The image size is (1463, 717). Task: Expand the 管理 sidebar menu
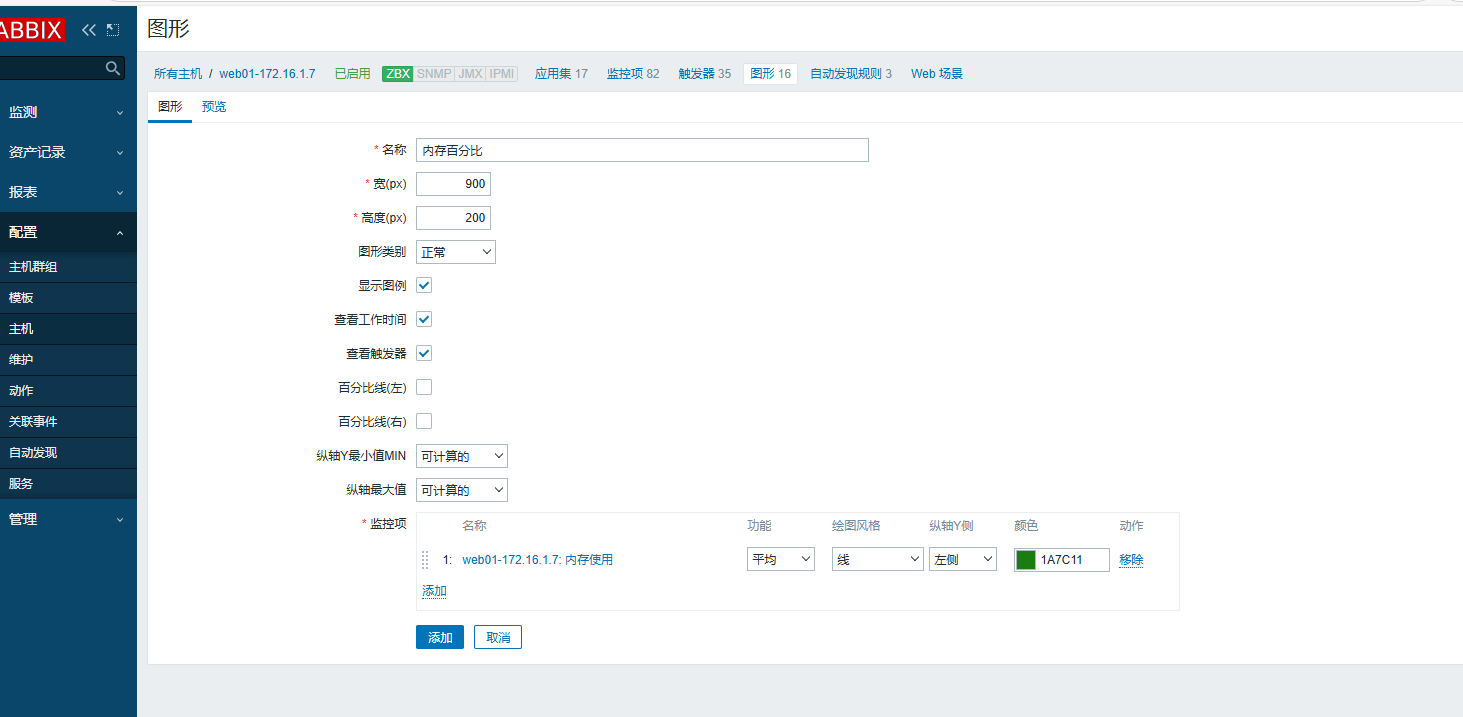[68, 519]
